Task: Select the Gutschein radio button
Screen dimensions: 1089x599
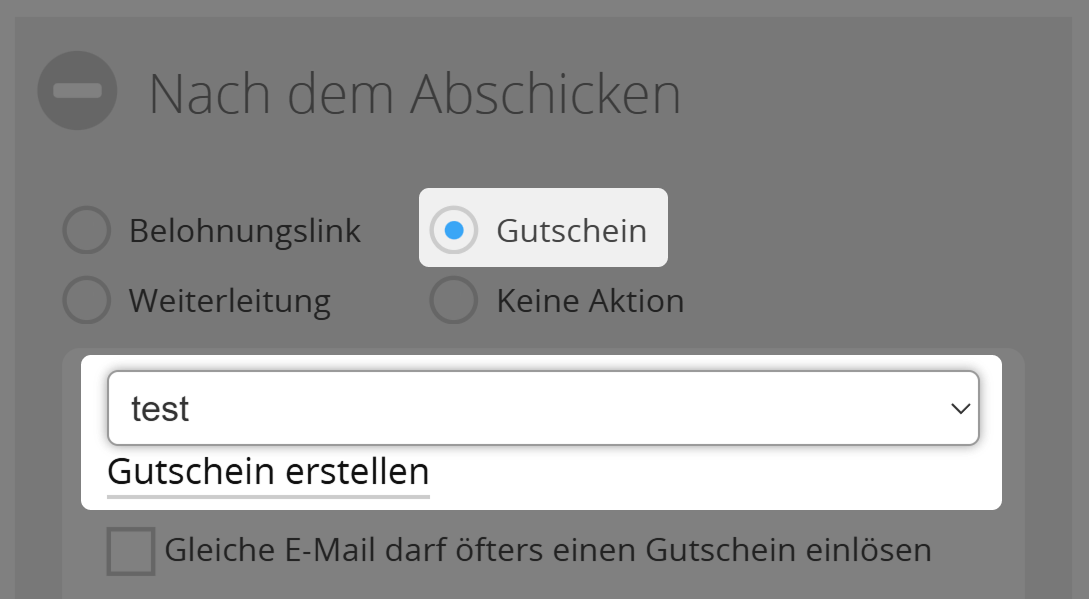Action: [x=453, y=231]
